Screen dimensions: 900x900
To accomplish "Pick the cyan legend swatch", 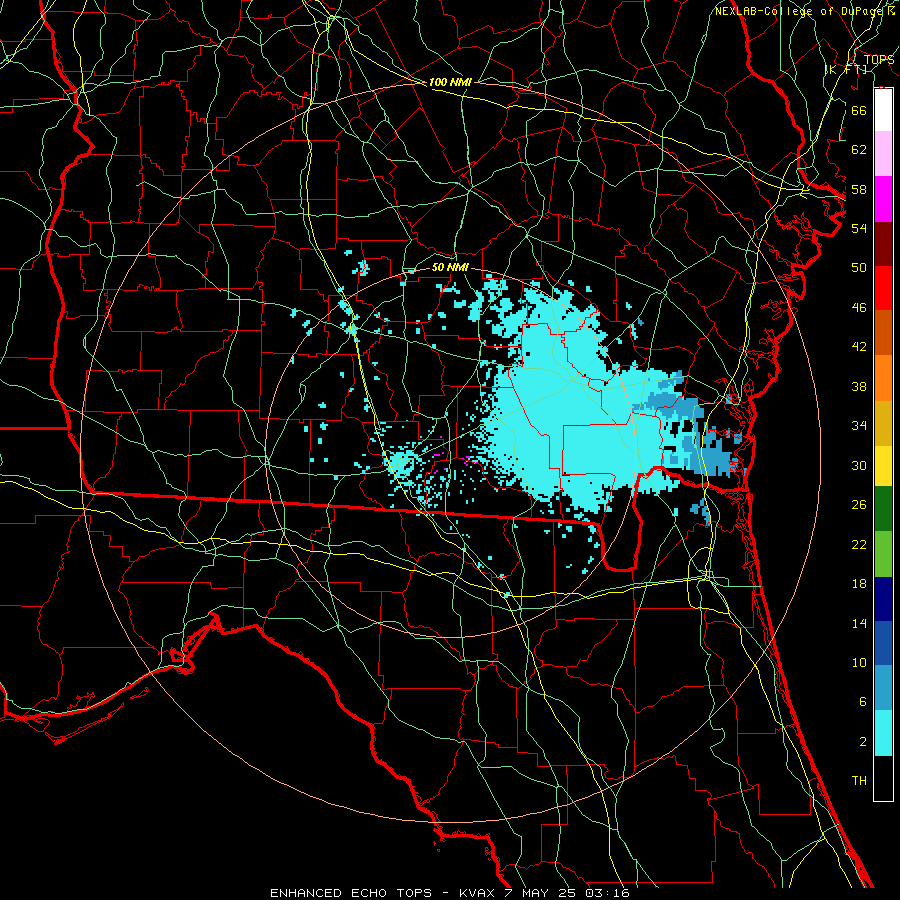I will point(883,733).
